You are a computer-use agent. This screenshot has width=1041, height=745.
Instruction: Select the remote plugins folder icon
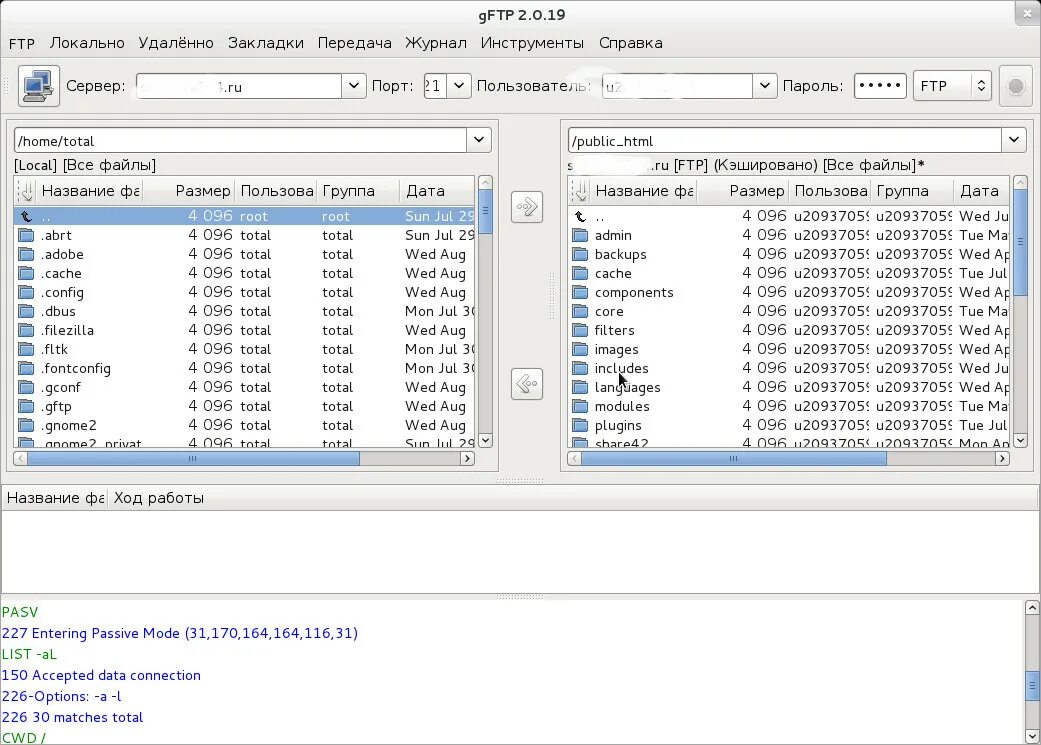point(580,426)
